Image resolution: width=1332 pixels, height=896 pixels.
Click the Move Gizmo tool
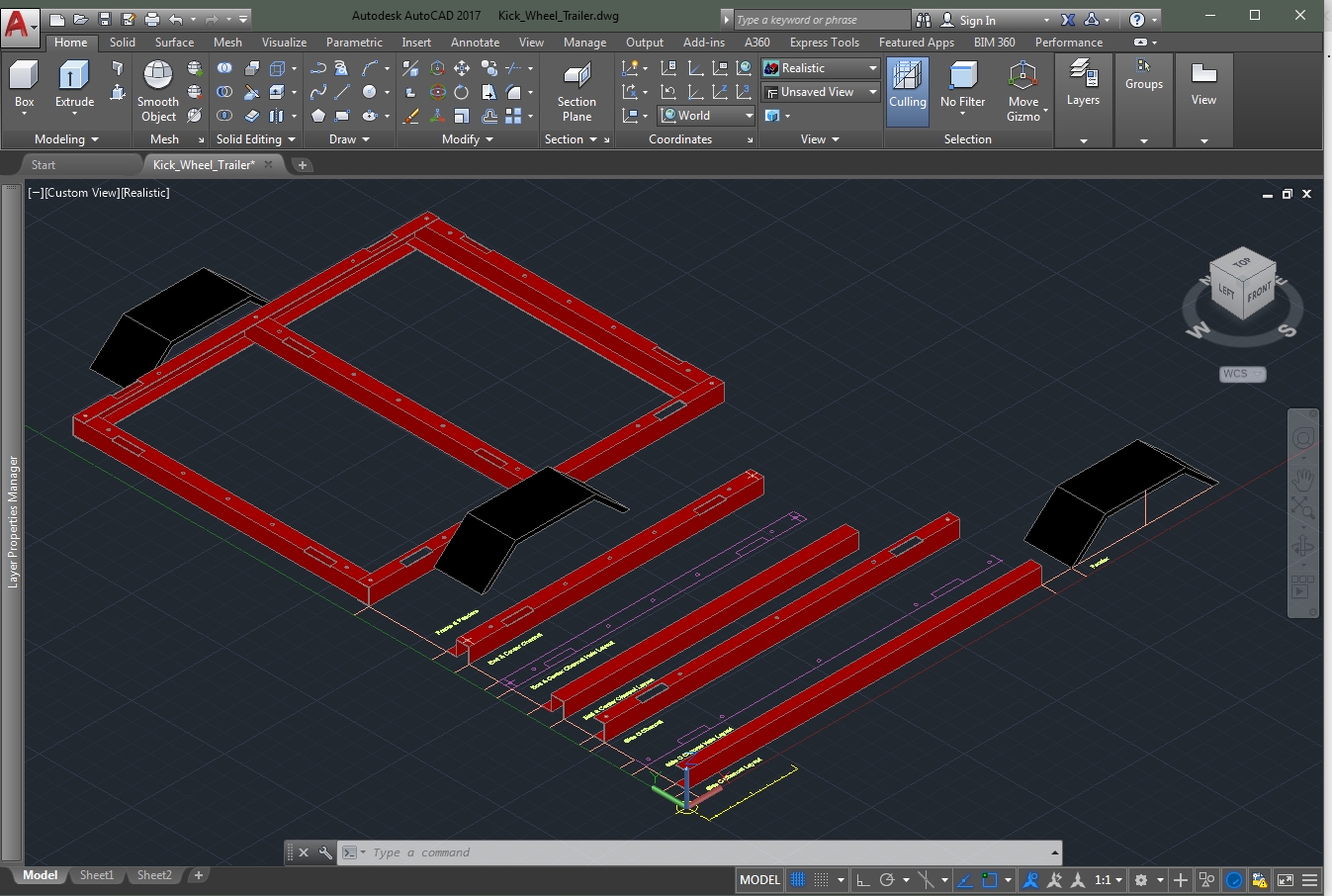1022,91
